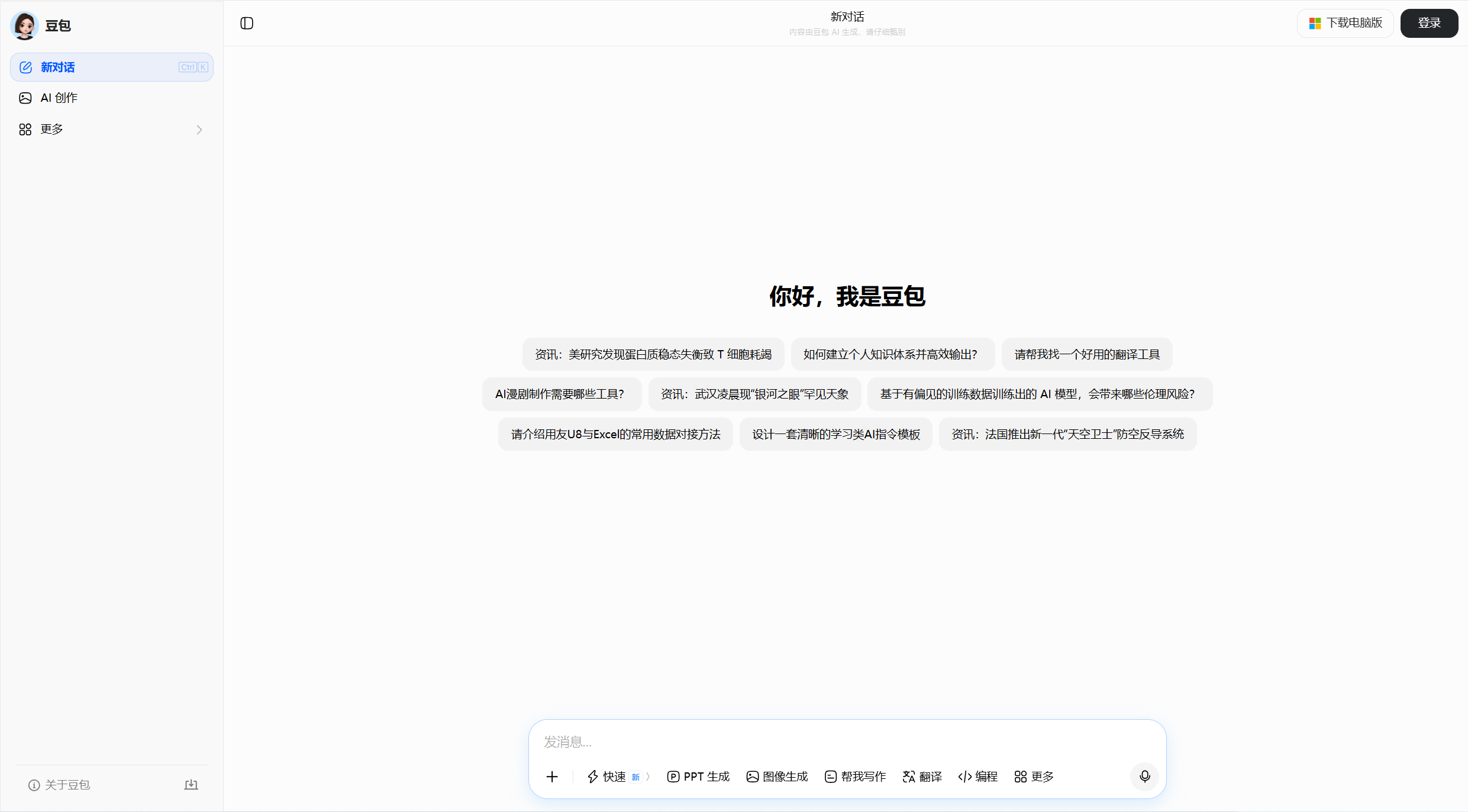Select the 翻译 skill
This screenshot has width=1468, height=812.
point(922,777)
